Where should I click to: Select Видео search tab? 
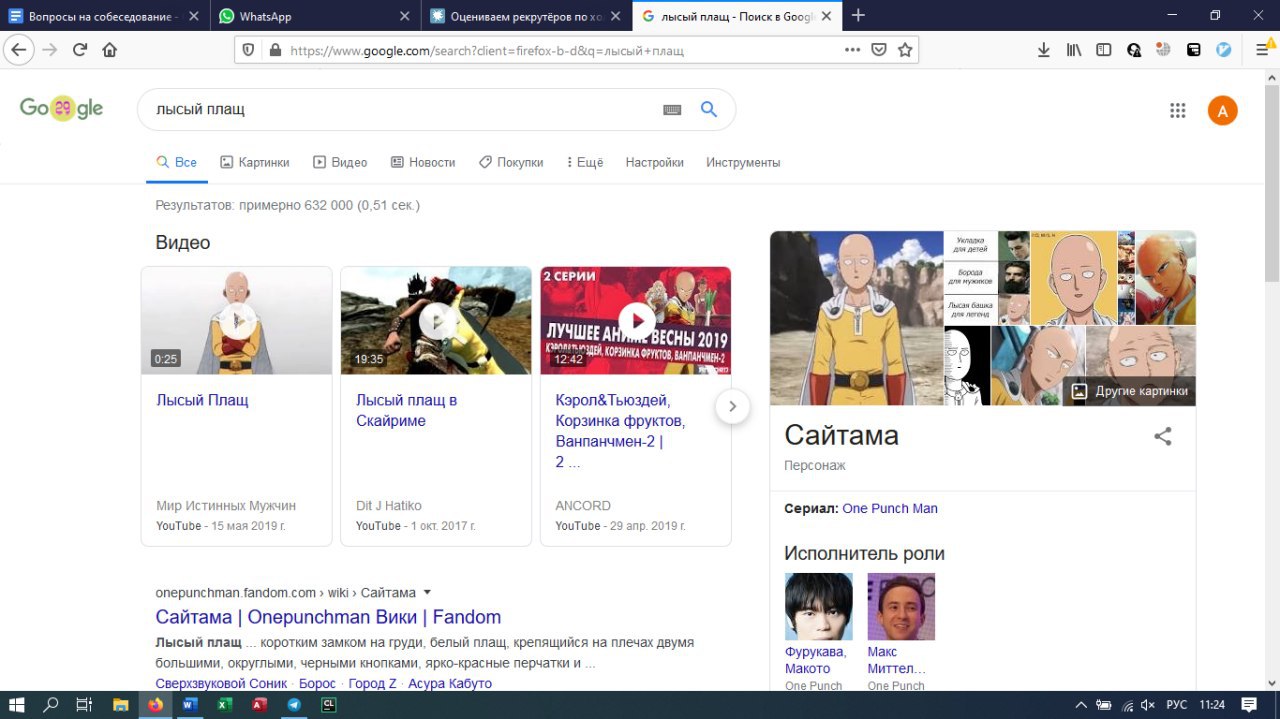click(x=340, y=162)
